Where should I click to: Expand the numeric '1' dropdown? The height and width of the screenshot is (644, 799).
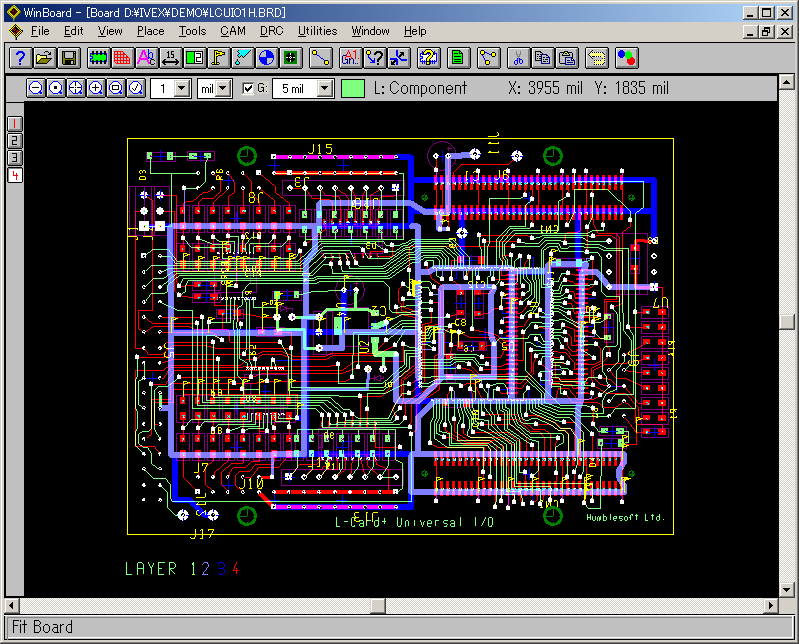[181, 88]
